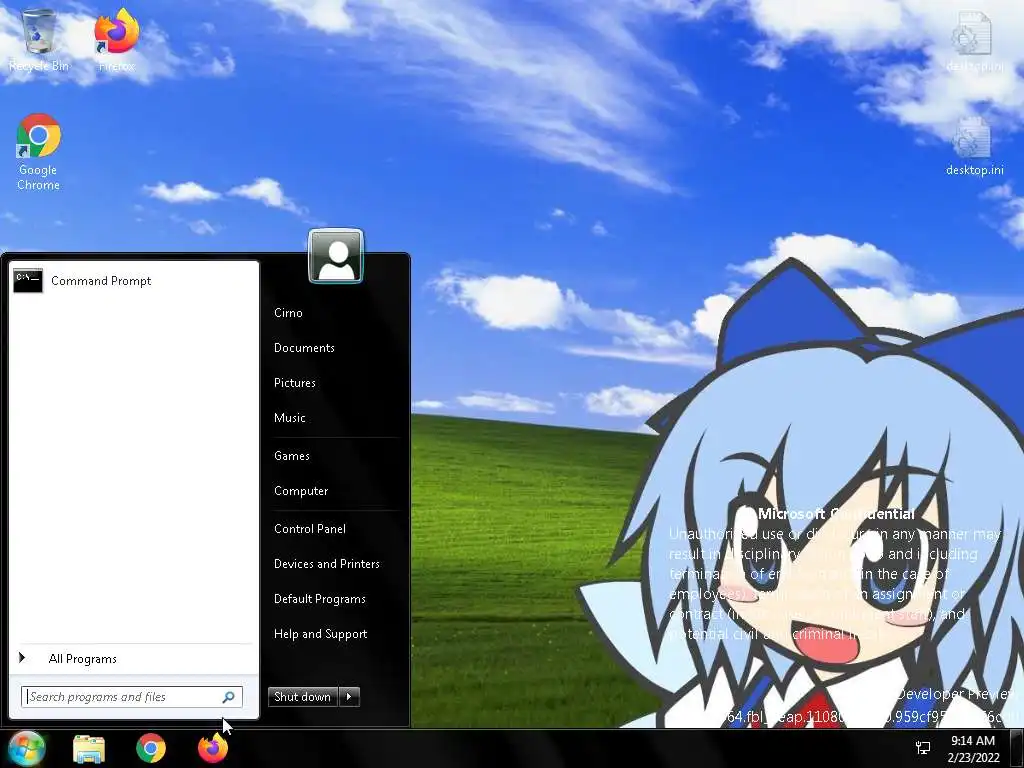
Task: Click the Show desktop strip
Action: 1017,748
